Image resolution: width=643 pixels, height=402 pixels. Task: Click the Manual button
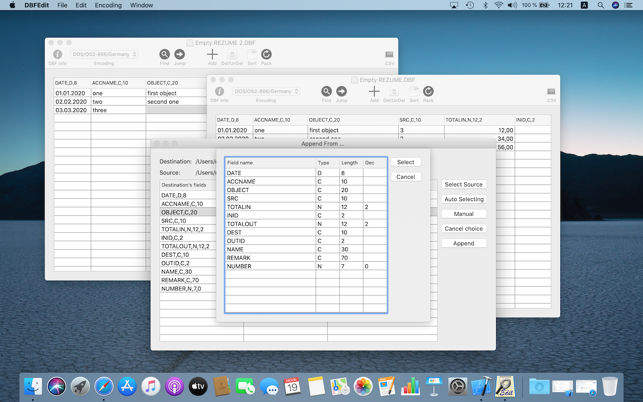point(464,214)
